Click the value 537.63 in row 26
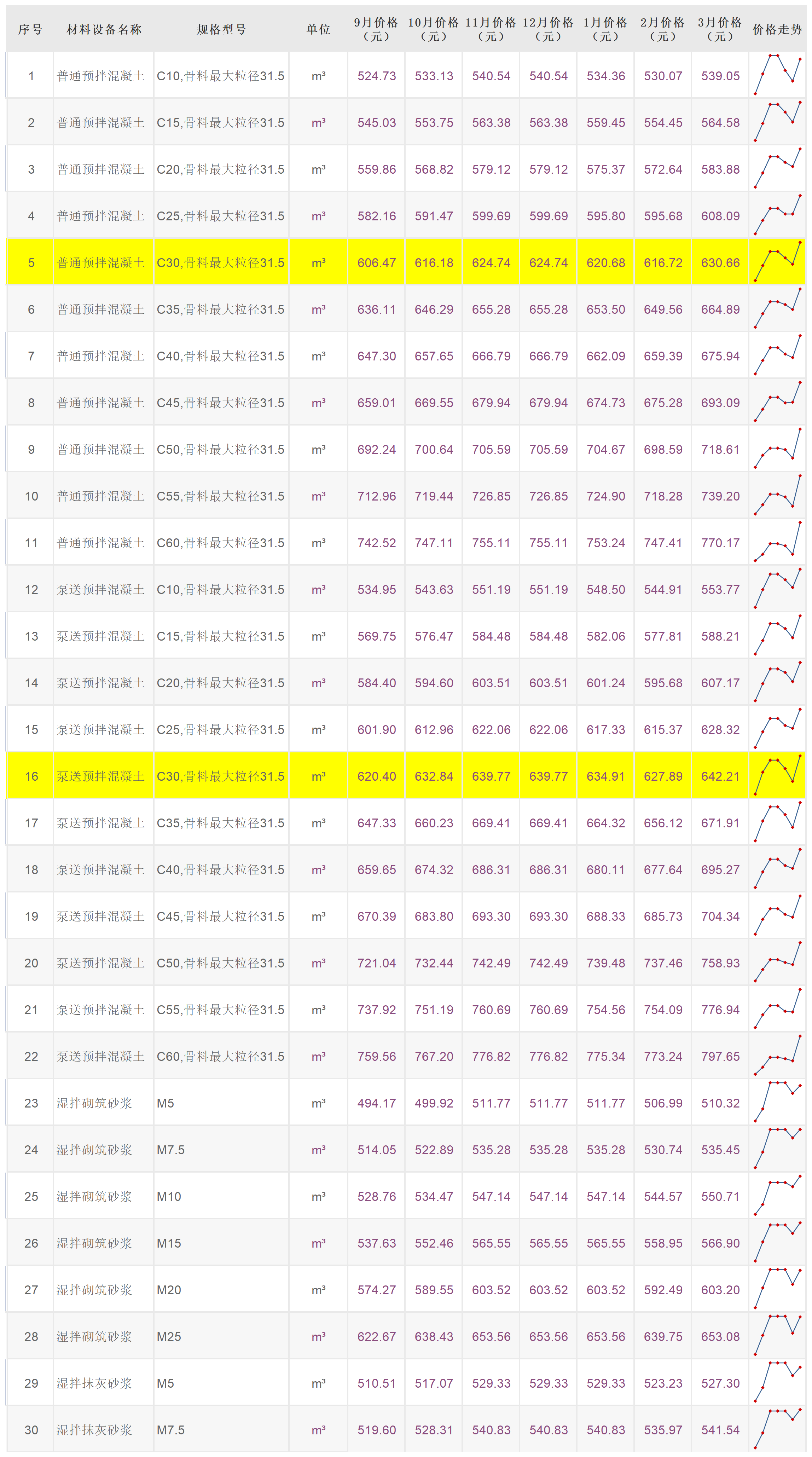 tap(377, 1243)
